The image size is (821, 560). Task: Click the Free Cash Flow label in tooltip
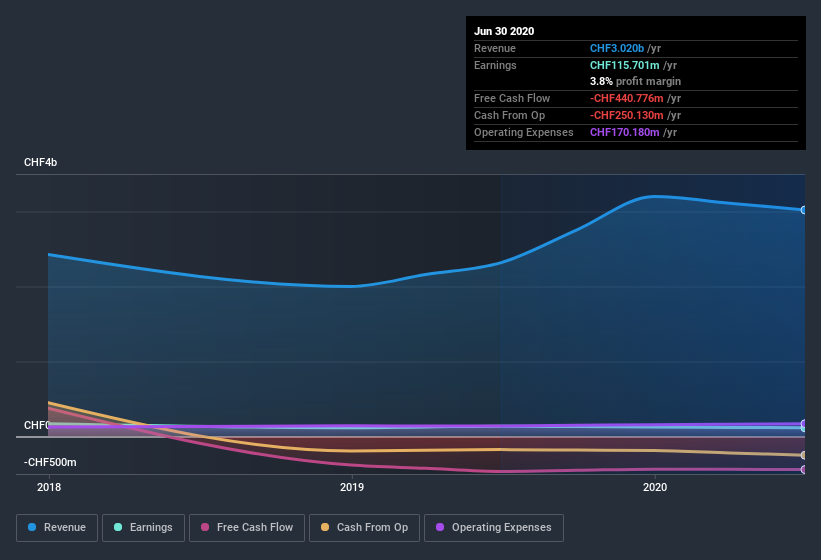[512, 98]
